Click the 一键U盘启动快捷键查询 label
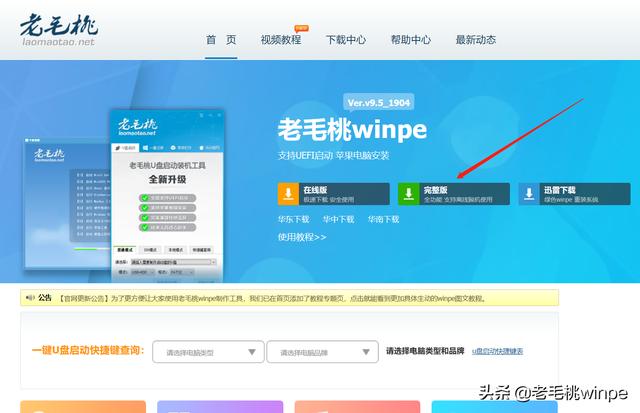 [x=88, y=350]
